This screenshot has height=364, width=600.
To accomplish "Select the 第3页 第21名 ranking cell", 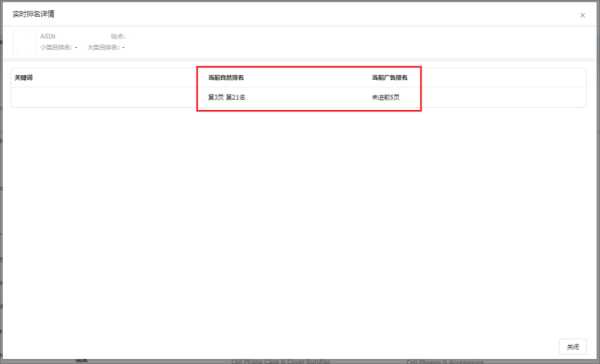I will pyautogui.click(x=227, y=98).
